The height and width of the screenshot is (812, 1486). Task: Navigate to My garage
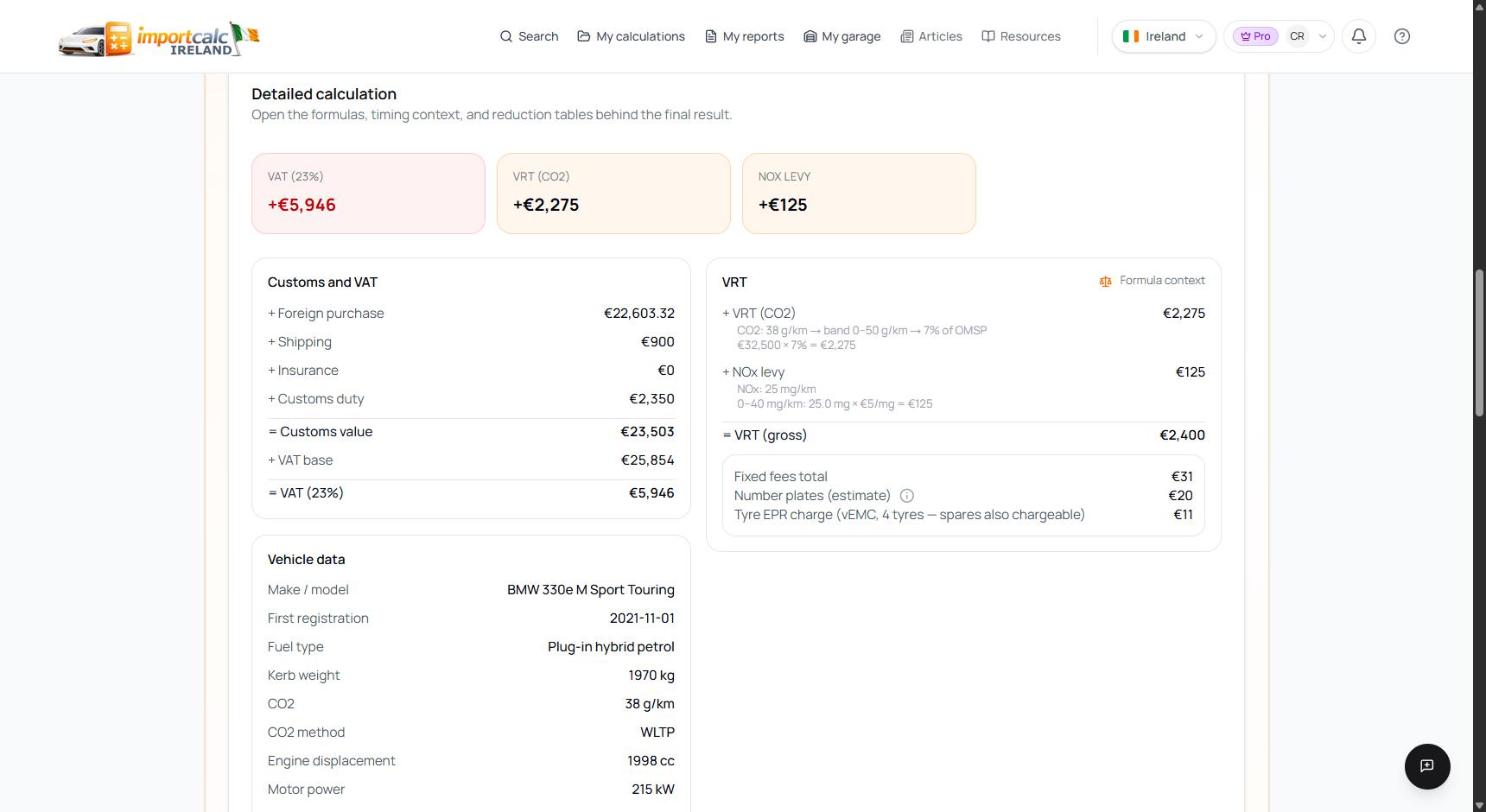[842, 36]
